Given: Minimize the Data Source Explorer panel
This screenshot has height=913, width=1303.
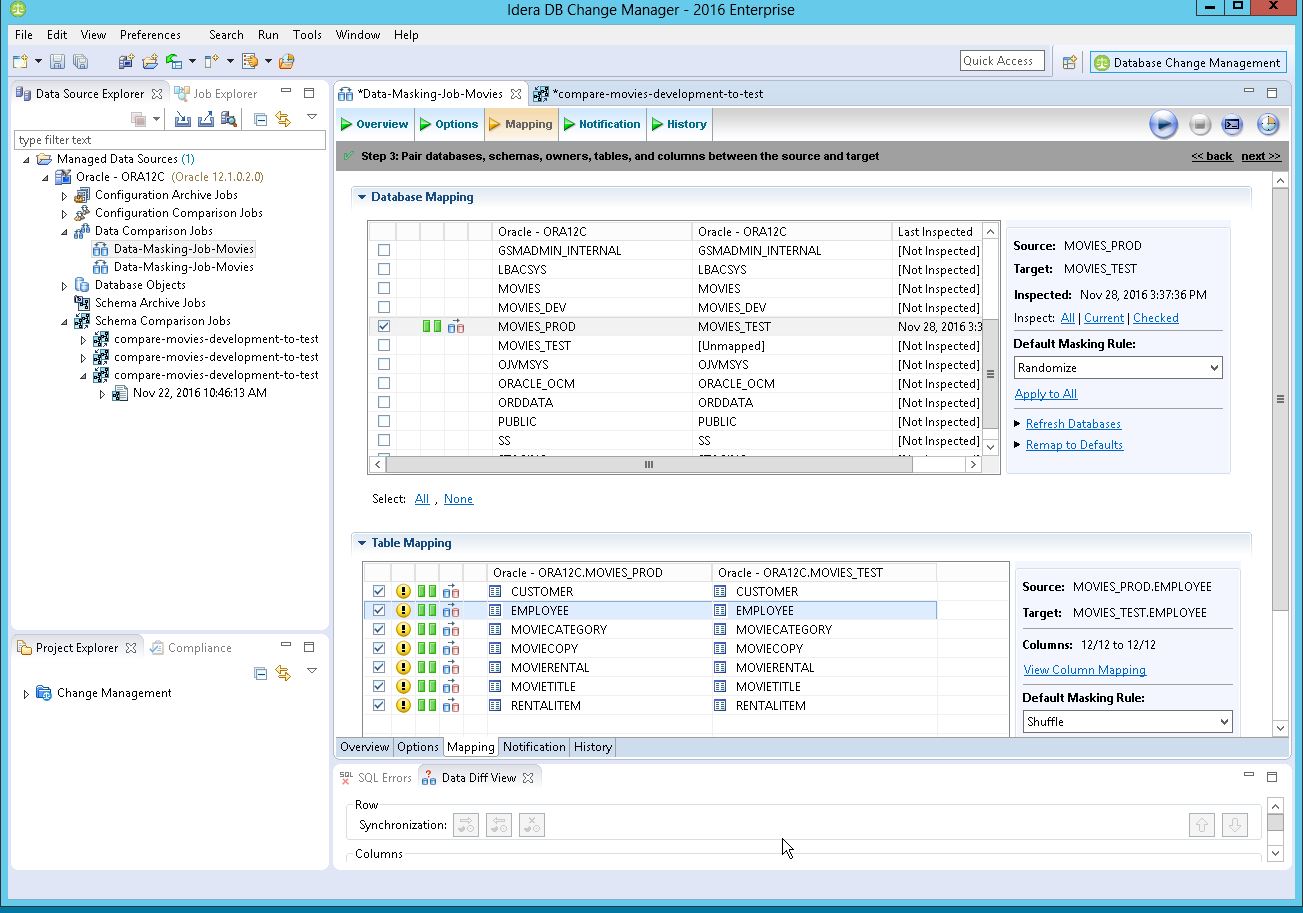Looking at the screenshot, I should tap(286, 92).
